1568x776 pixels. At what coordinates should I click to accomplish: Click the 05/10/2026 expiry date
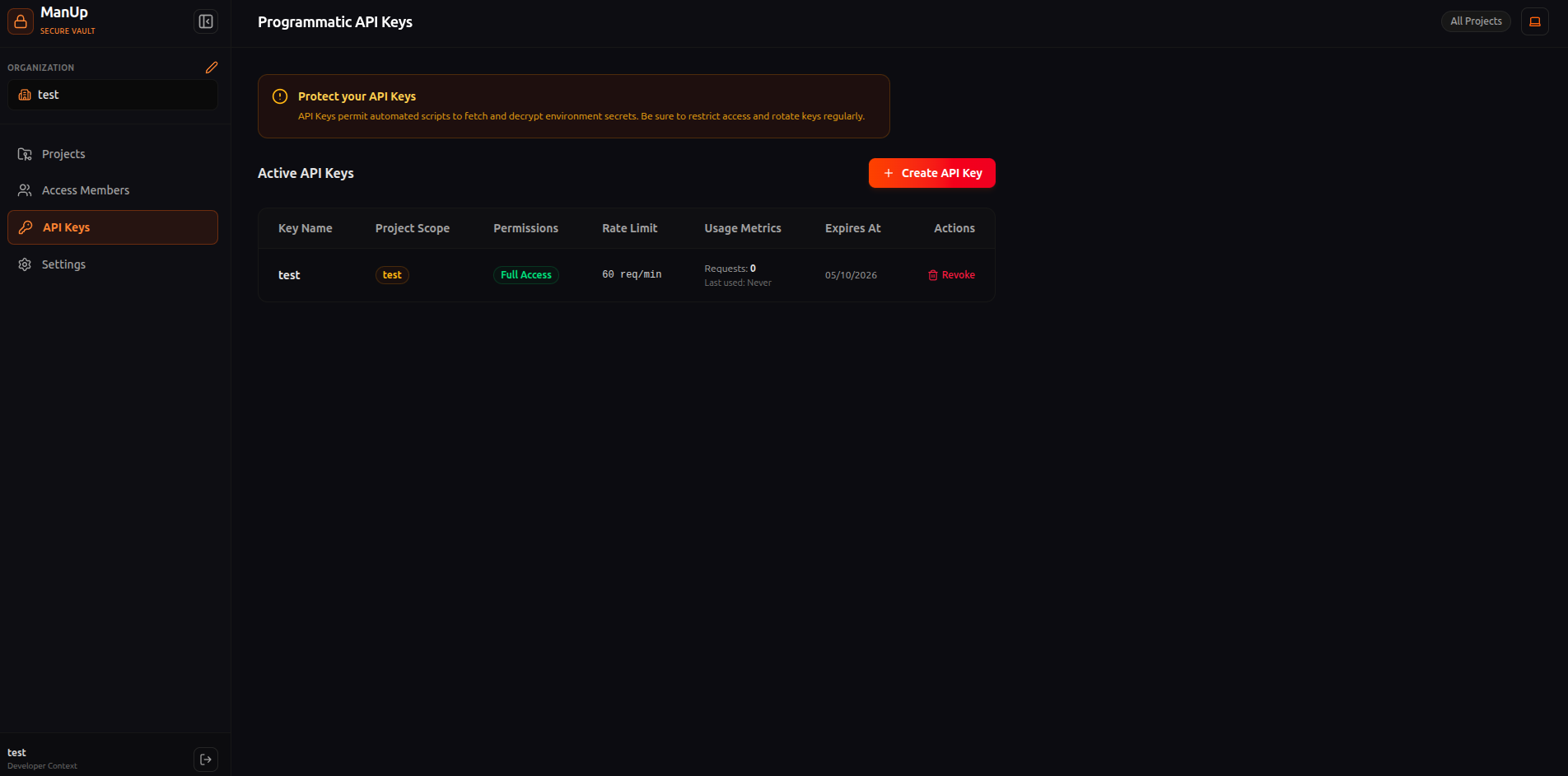point(851,275)
